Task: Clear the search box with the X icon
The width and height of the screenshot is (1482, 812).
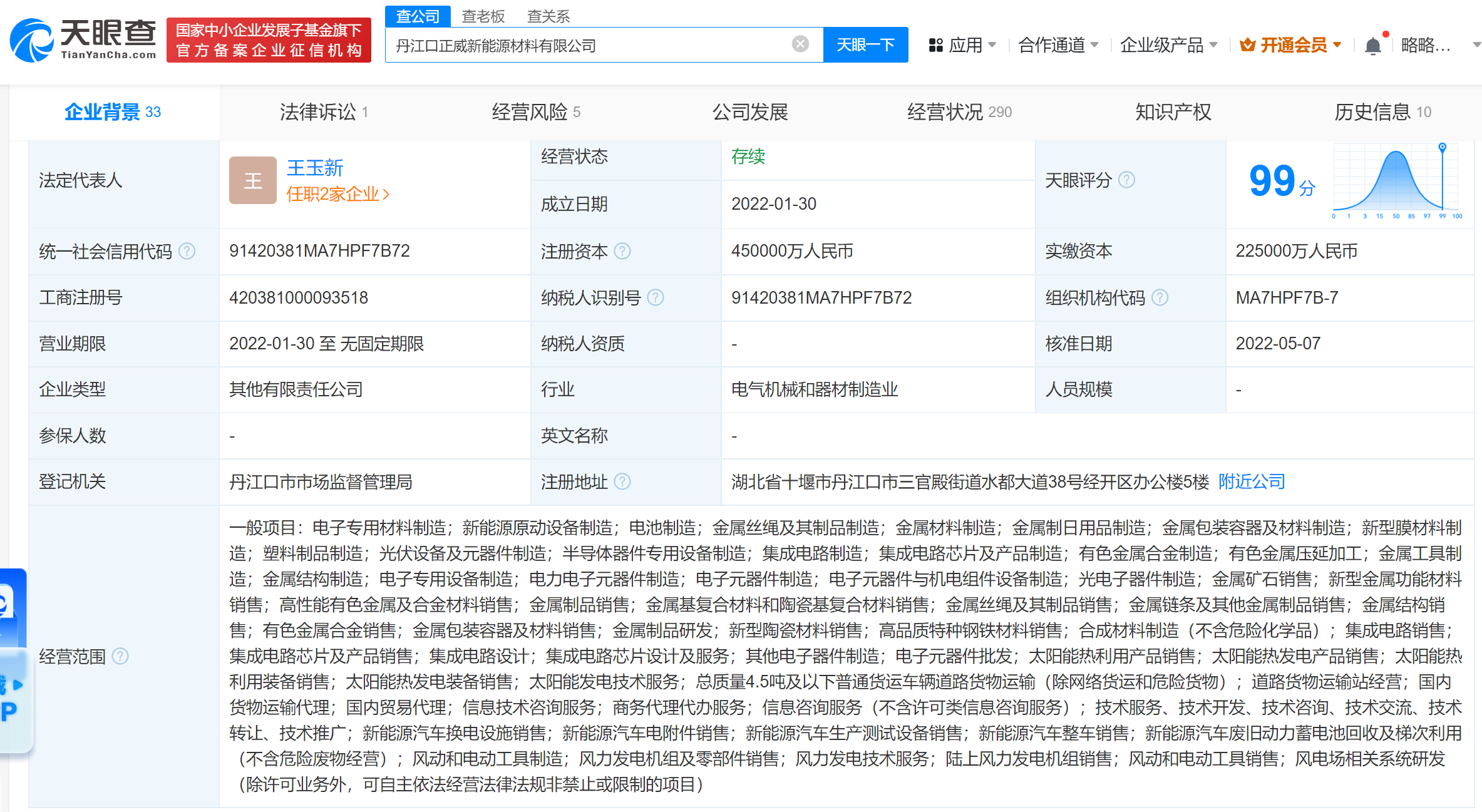Action: [x=800, y=44]
